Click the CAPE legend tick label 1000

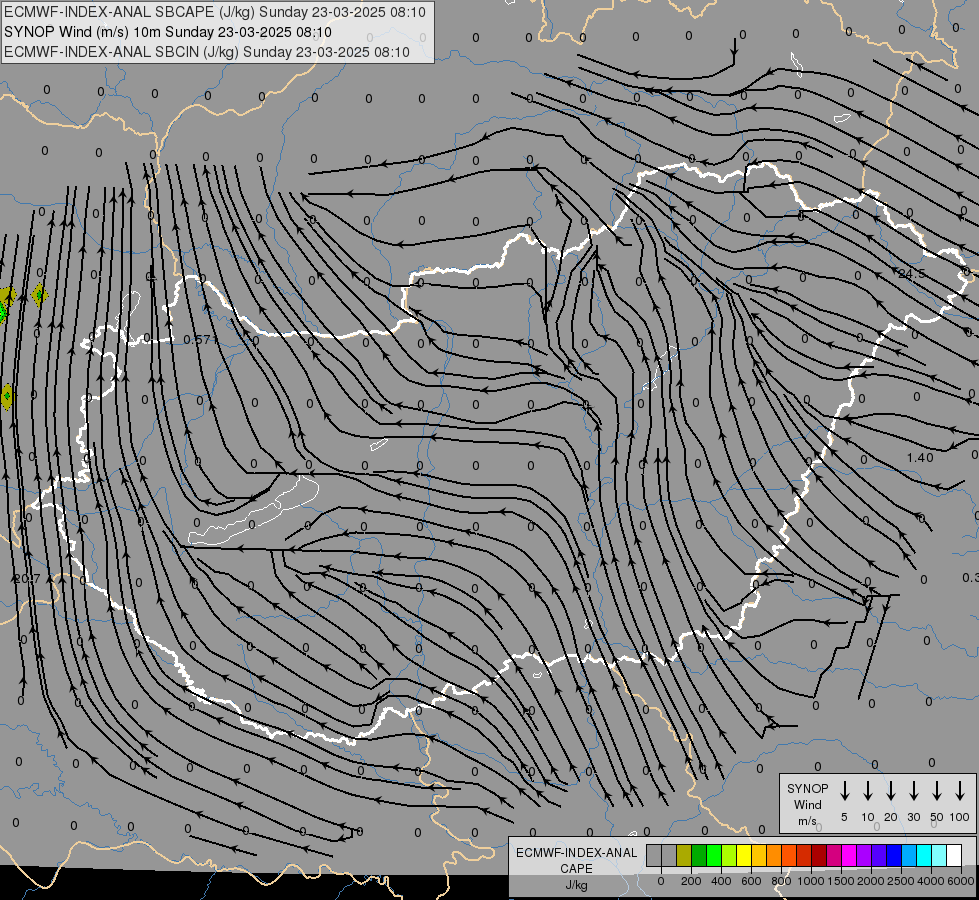811,881
